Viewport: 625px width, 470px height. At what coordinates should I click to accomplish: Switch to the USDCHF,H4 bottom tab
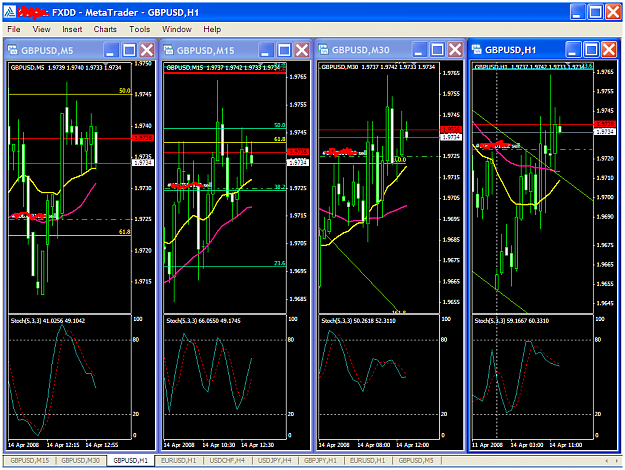pyautogui.click(x=227, y=460)
